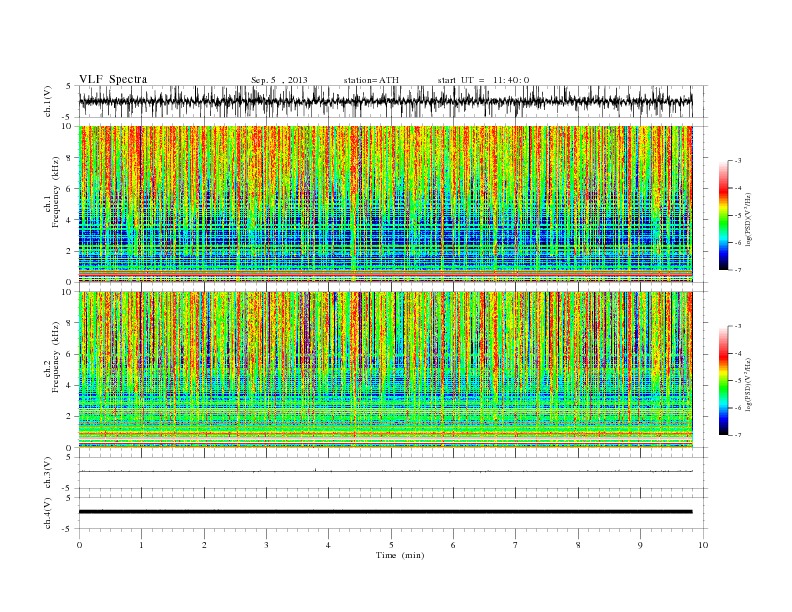Click the "5" tick on time axis

[x=391, y=545]
